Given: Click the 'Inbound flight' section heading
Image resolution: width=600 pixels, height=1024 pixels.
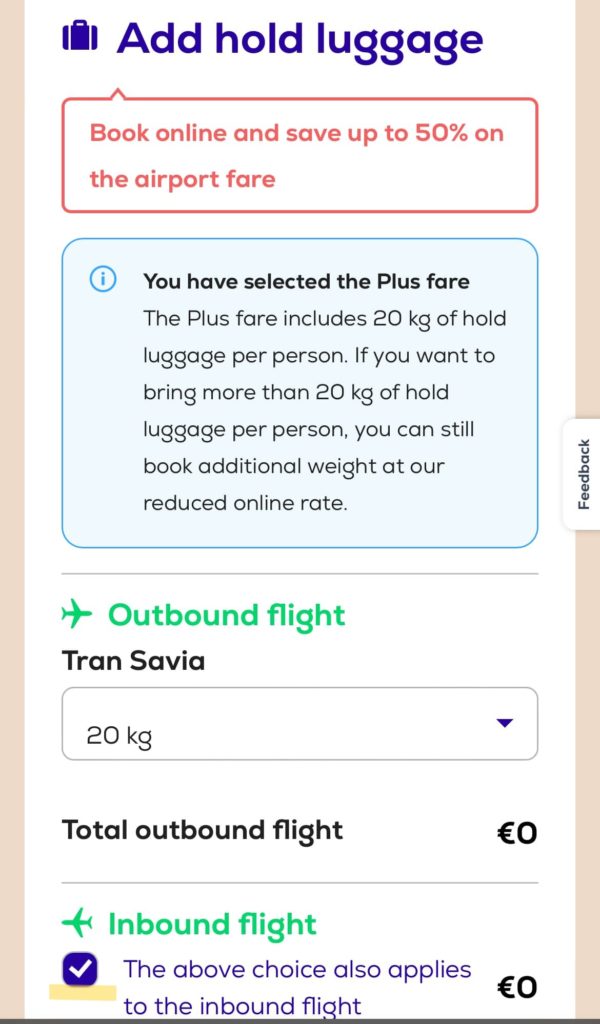Looking at the screenshot, I should [x=212, y=923].
